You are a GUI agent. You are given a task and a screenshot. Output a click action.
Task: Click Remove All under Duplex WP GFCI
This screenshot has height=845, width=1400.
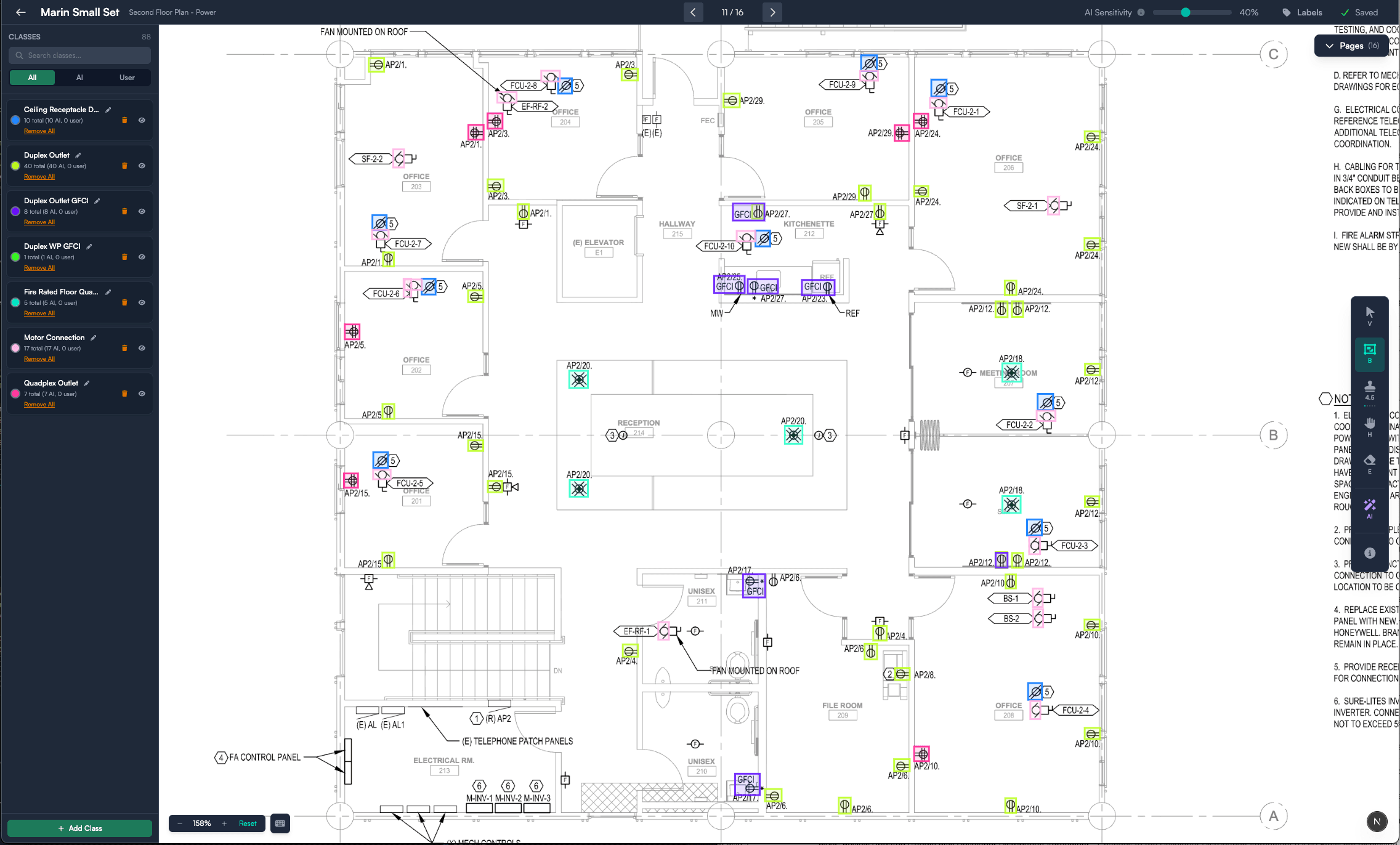tap(39, 267)
